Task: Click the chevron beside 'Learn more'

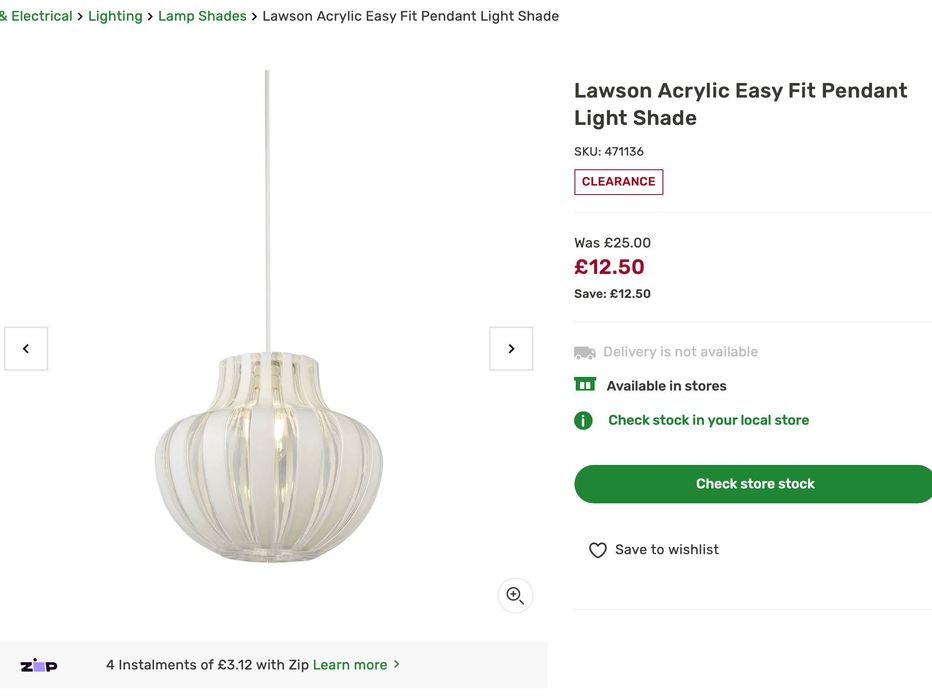Action: coord(397,664)
